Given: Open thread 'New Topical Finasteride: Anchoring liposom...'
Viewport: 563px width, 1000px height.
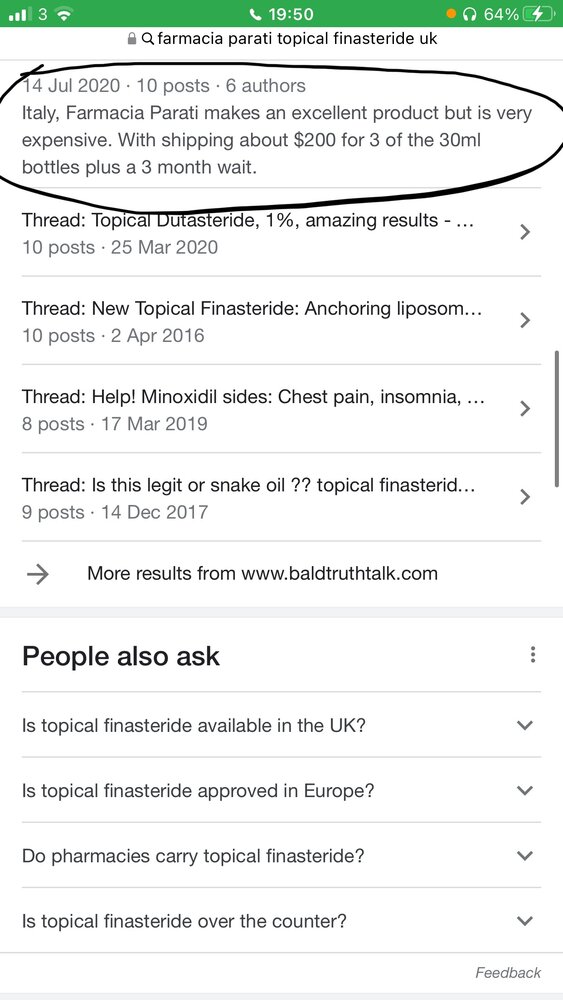Looking at the screenshot, I should coord(281,321).
